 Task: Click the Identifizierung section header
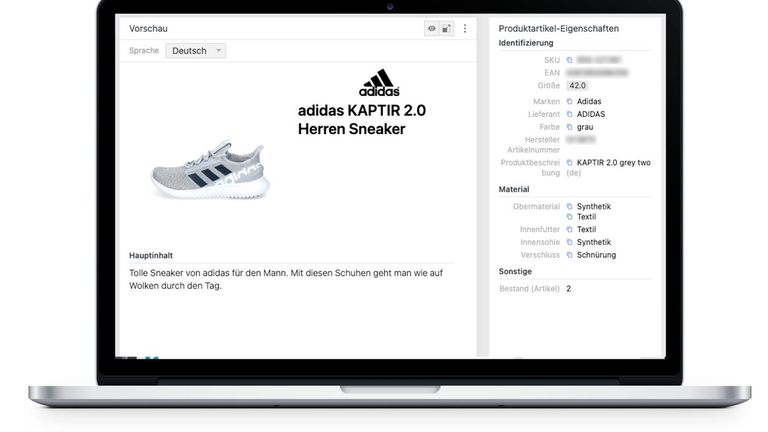(526, 43)
